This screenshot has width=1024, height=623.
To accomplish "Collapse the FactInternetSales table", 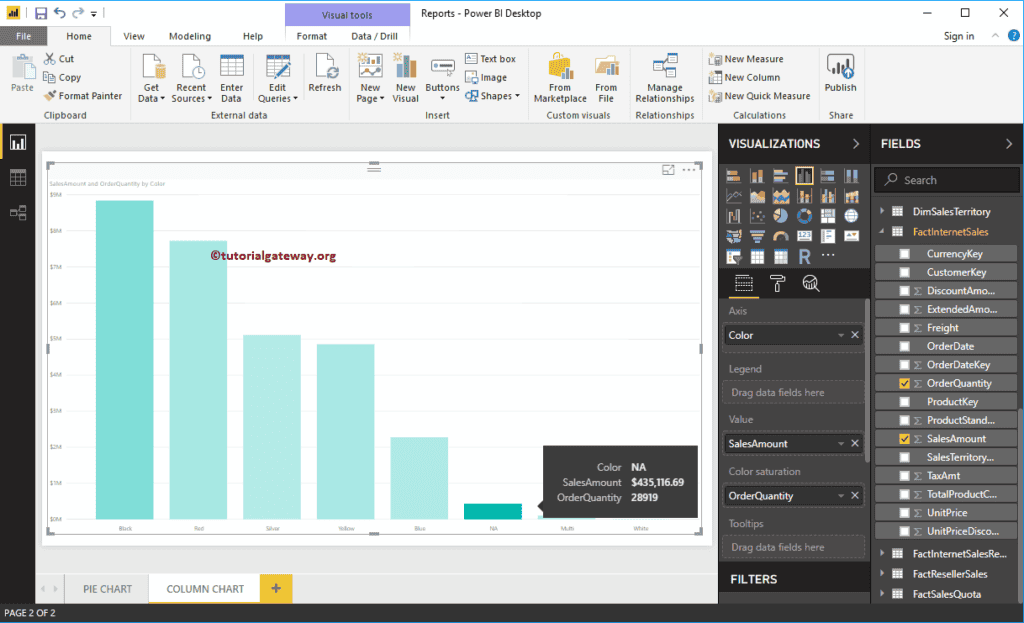I will click(882, 231).
